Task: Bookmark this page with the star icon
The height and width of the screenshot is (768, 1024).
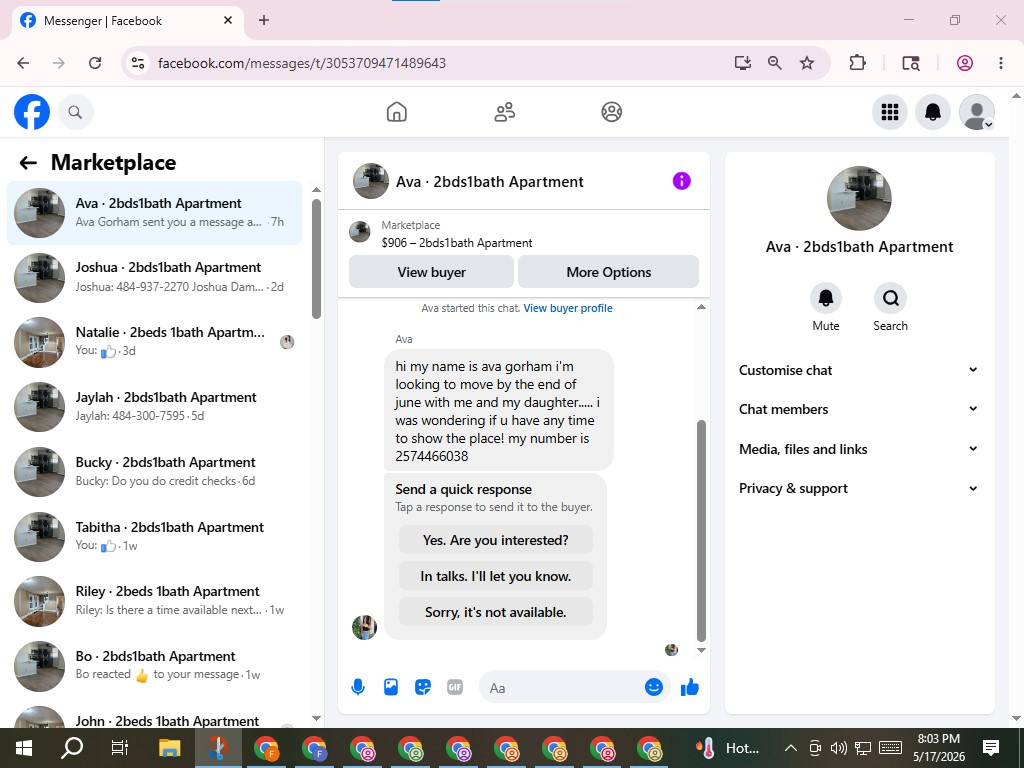Action: pos(807,63)
